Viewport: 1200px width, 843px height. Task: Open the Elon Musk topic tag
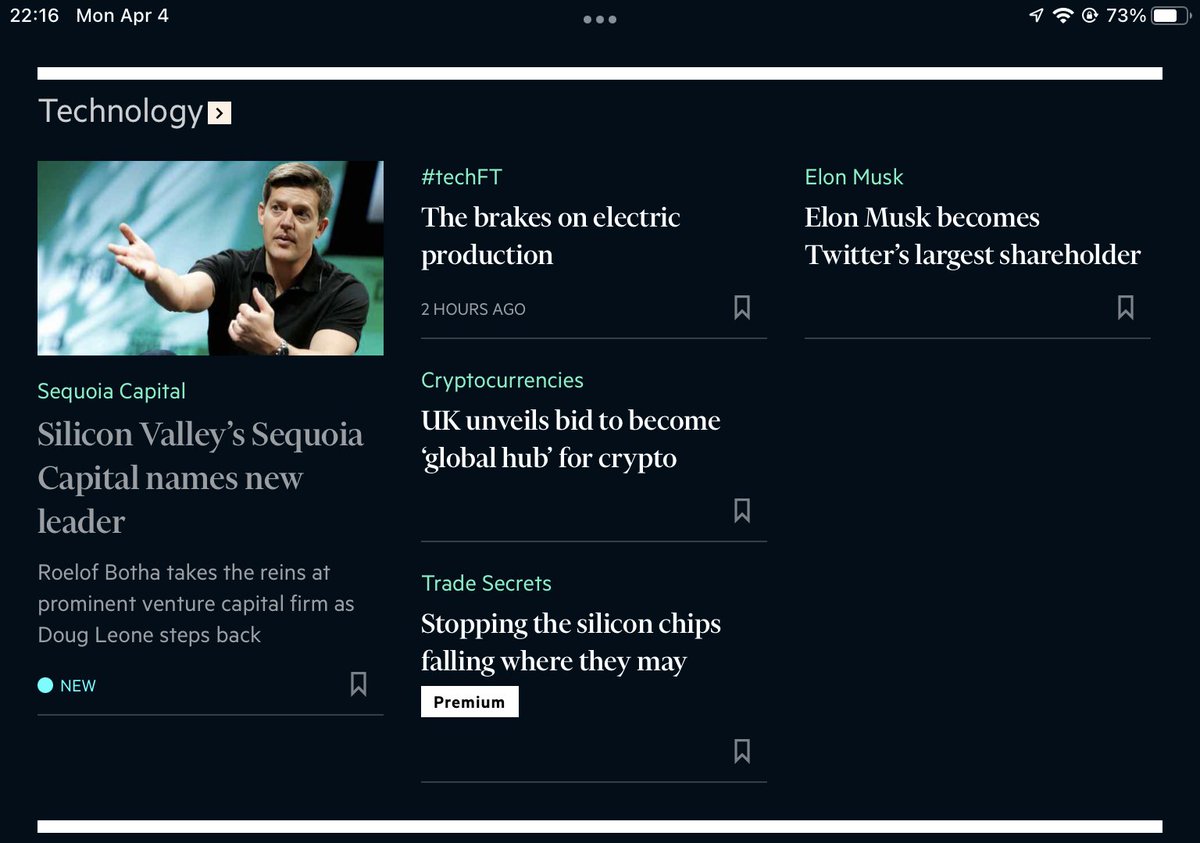[x=854, y=177]
